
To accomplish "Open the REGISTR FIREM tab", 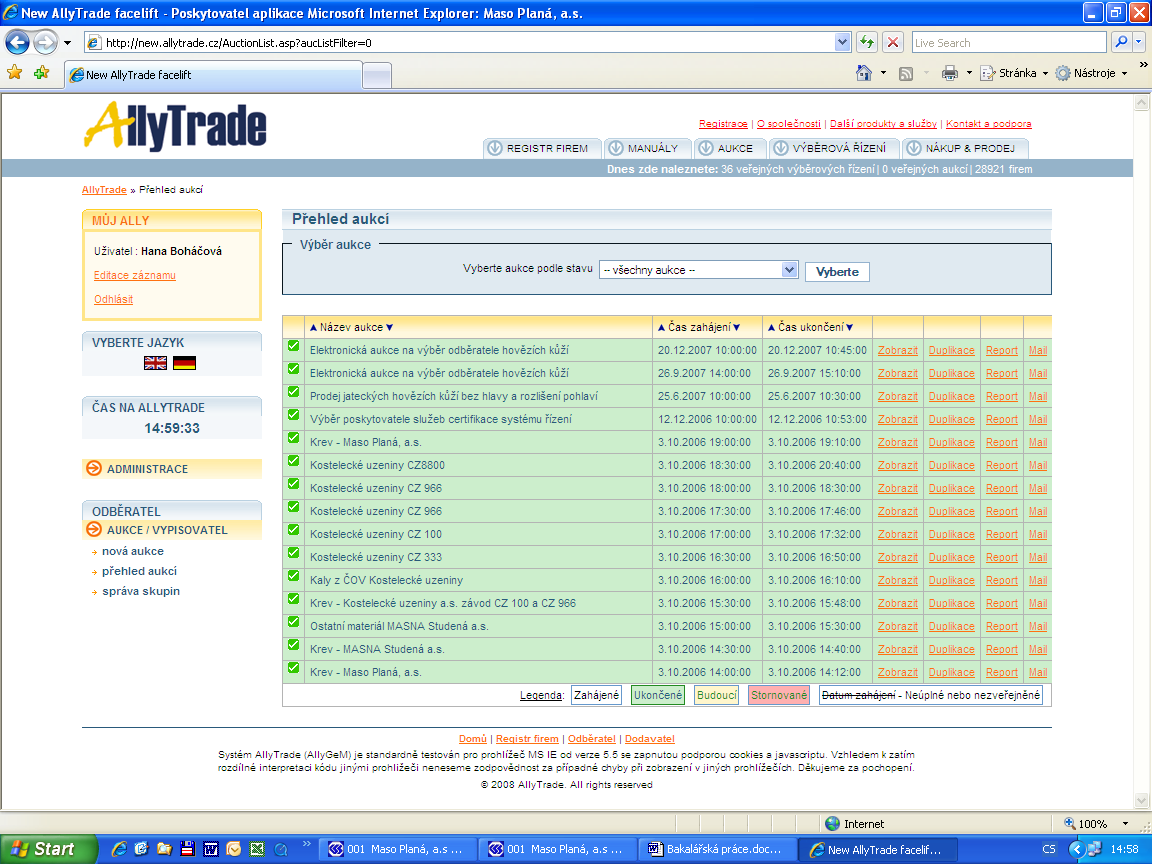I will tap(542, 148).
